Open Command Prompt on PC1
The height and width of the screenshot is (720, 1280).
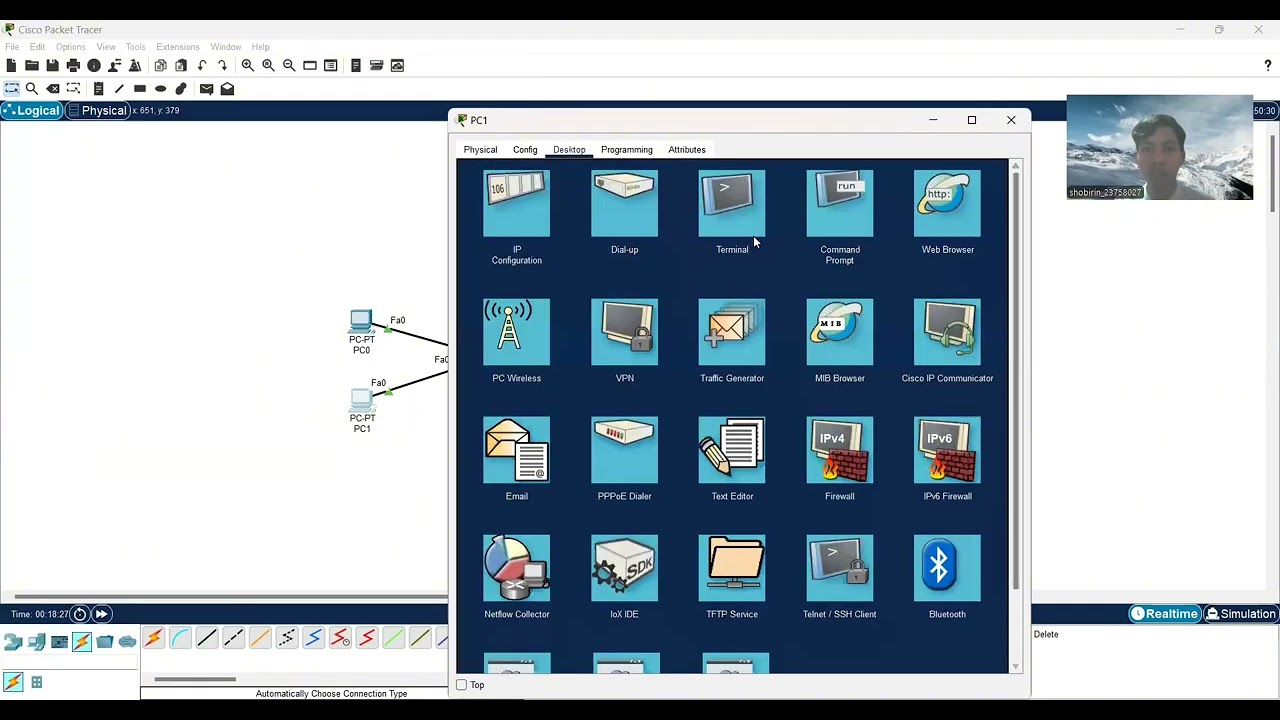tap(840, 204)
